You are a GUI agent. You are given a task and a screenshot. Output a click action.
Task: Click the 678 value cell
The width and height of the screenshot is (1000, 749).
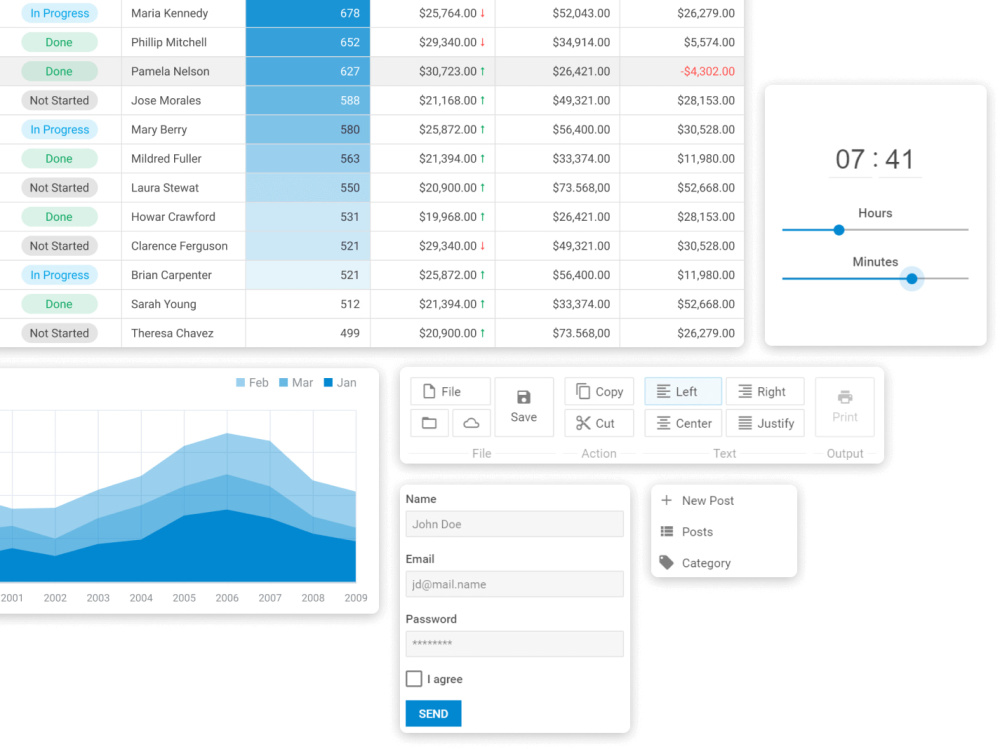click(307, 13)
